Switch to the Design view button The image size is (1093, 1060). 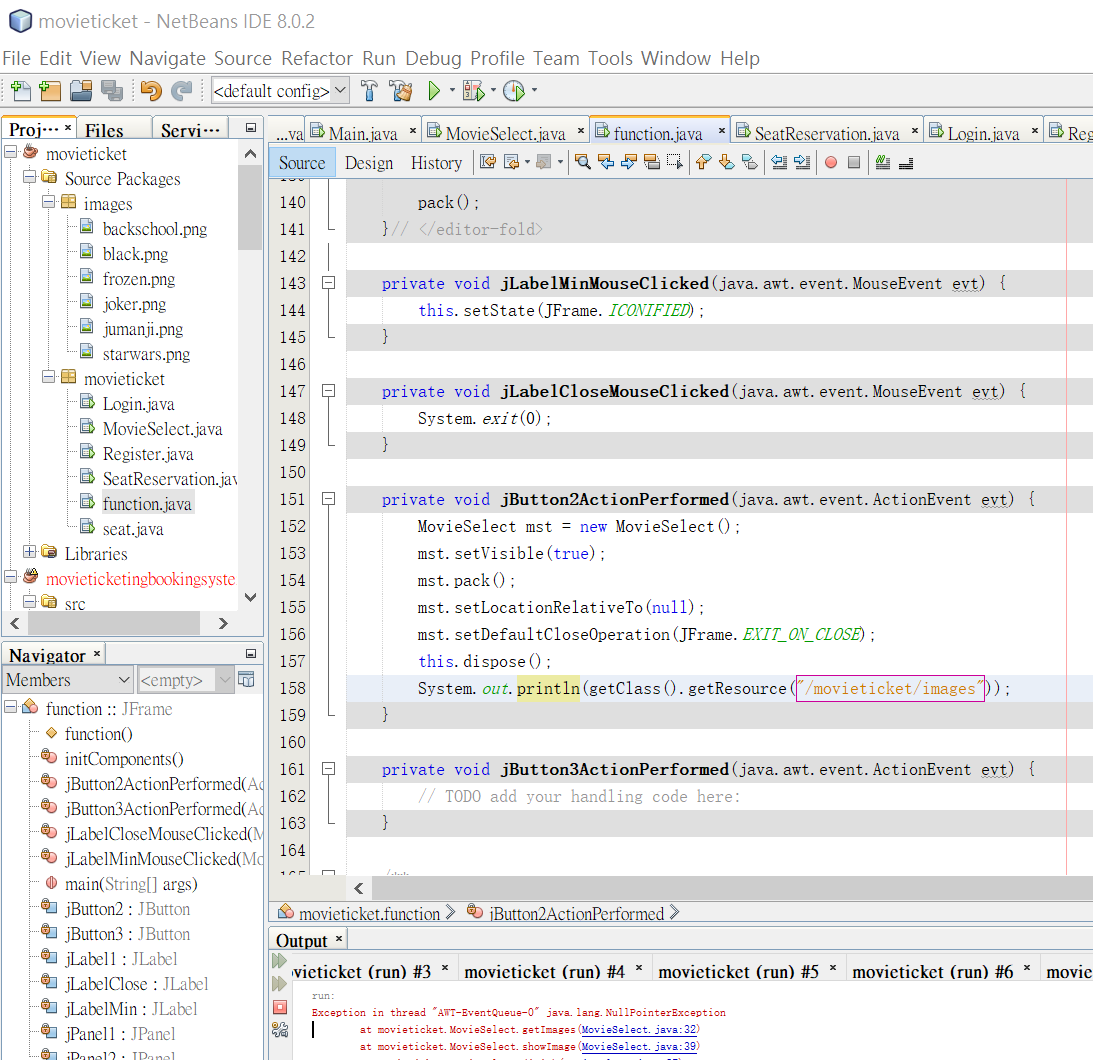369,163
